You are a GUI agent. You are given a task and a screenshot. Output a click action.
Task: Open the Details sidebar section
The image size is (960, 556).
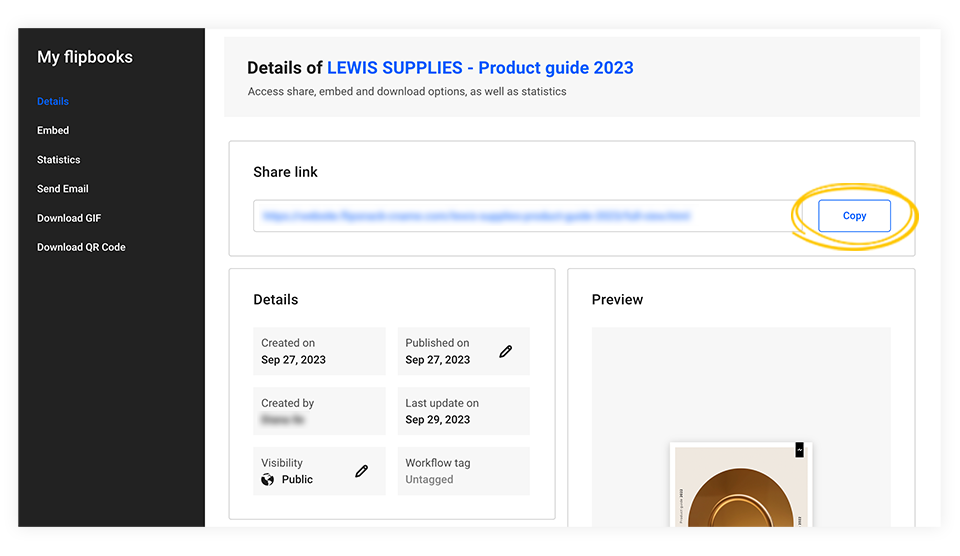[53, 101]
